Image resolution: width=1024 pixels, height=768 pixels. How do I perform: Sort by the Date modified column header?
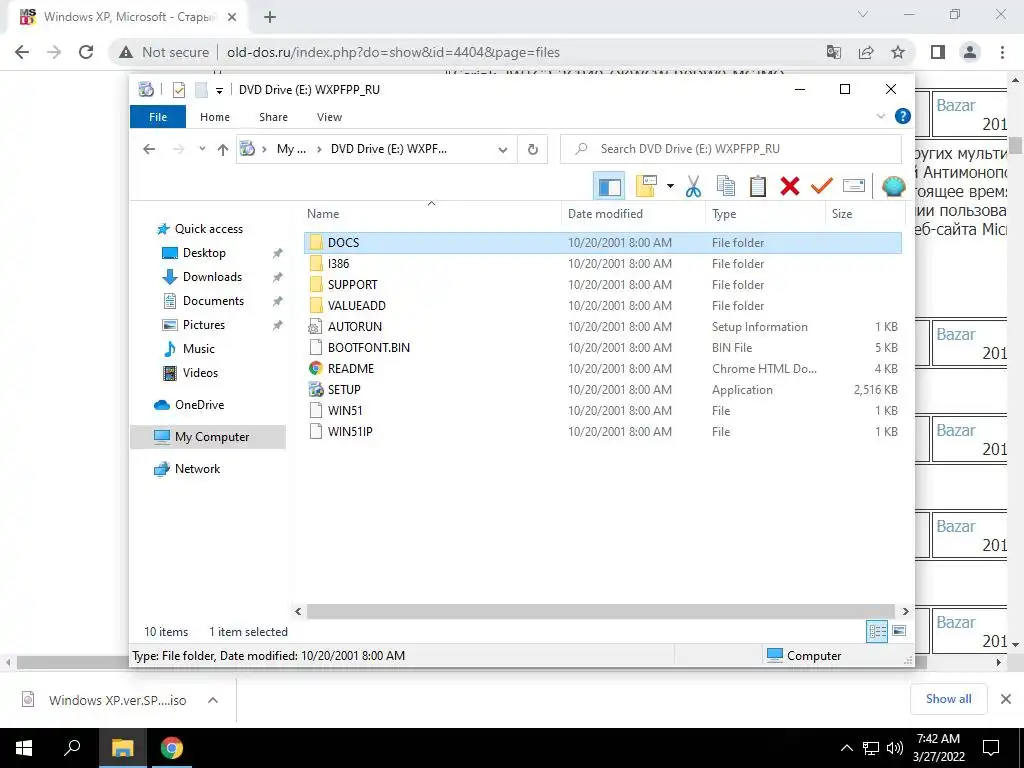pyautogui.click(x=633, y=214)
